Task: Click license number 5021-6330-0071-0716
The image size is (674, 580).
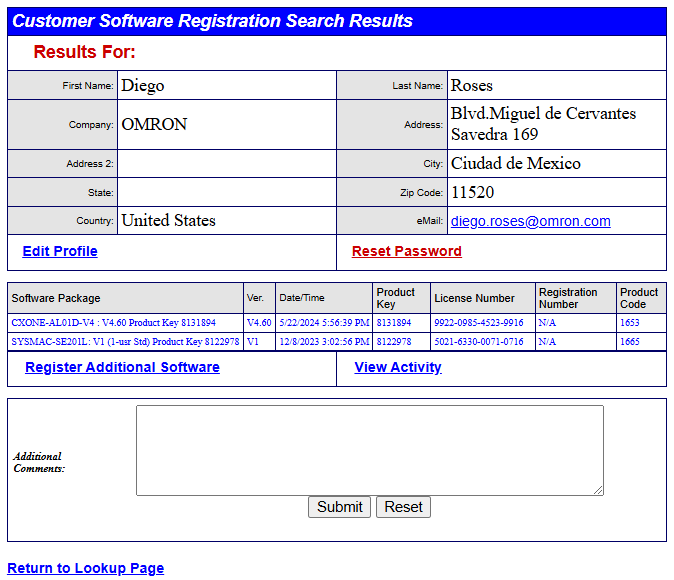Action: [478, 342]
